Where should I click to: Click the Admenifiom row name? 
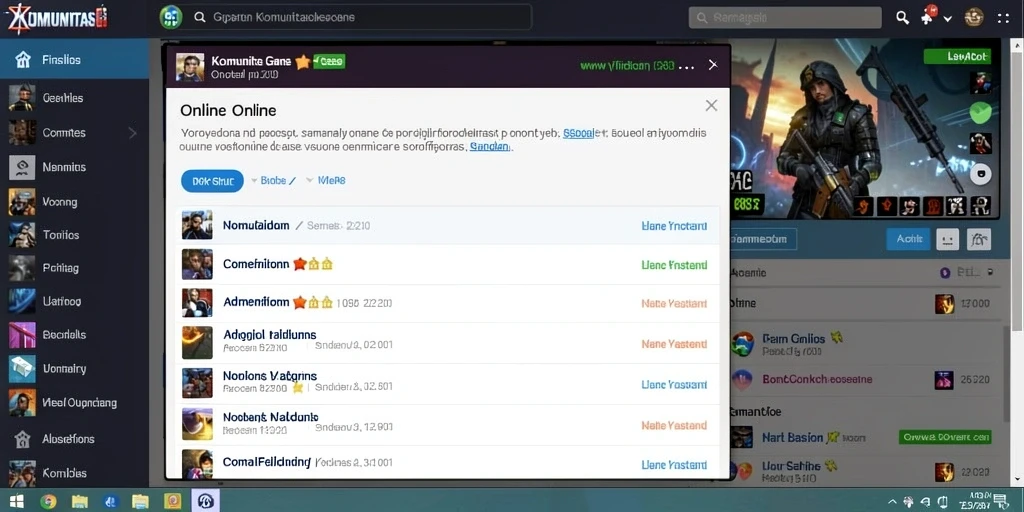pos(256,303)
